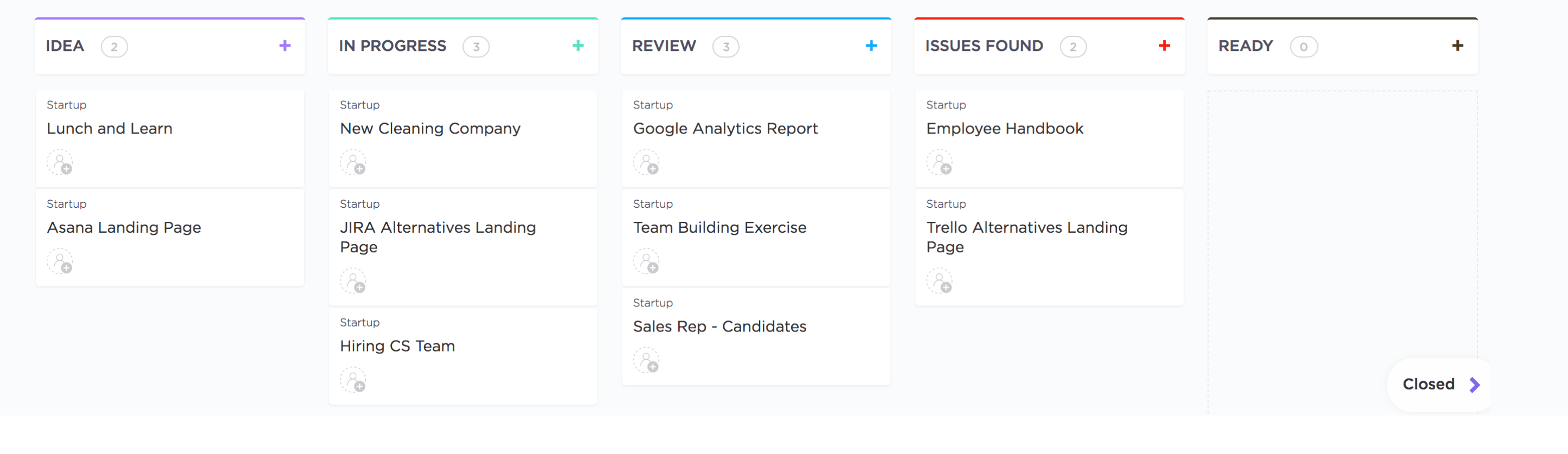Click the ISSUES FOUND task count badge
This screenshot has height=454, width=1568.
click(x=1072, y=47)
